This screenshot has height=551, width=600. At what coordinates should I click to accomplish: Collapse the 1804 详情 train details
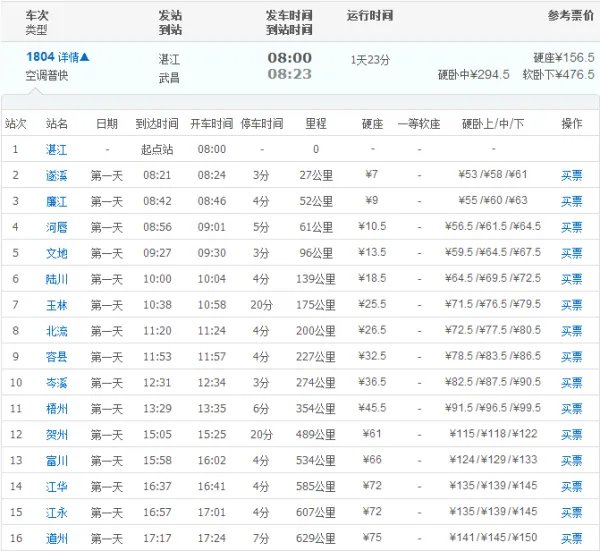tap(58, 57)
